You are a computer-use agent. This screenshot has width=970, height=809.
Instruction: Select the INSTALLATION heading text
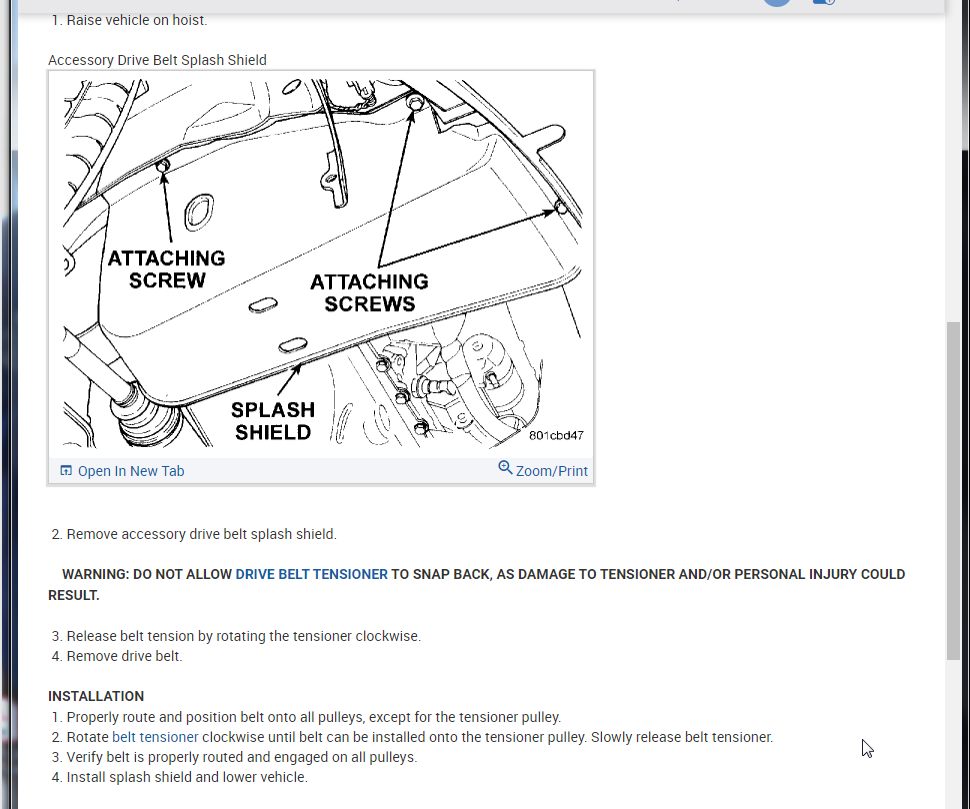96,696
